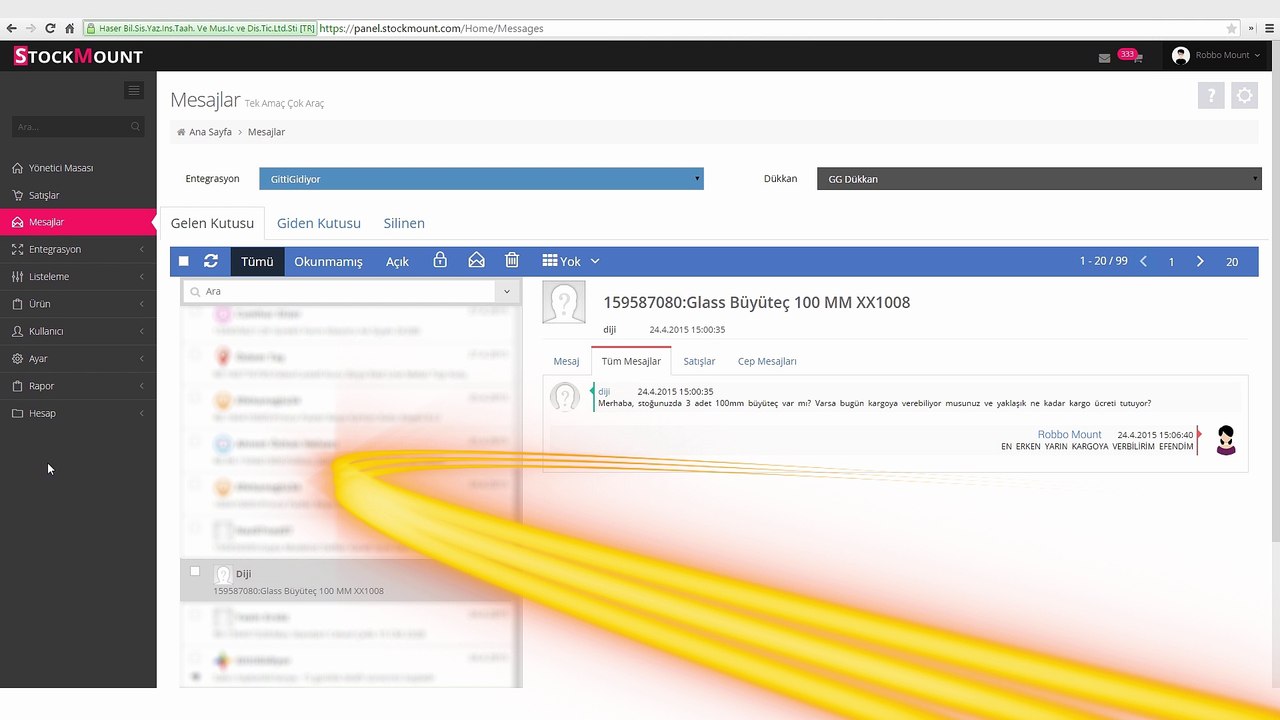
Task: Filter messages by Tümü
Action: (x=257, y=261)
